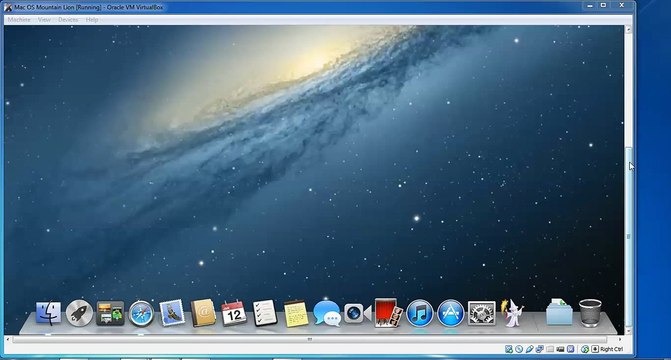Click the display status bar icon
Viewport: 671px width, 360px height.
pos(561,349)
